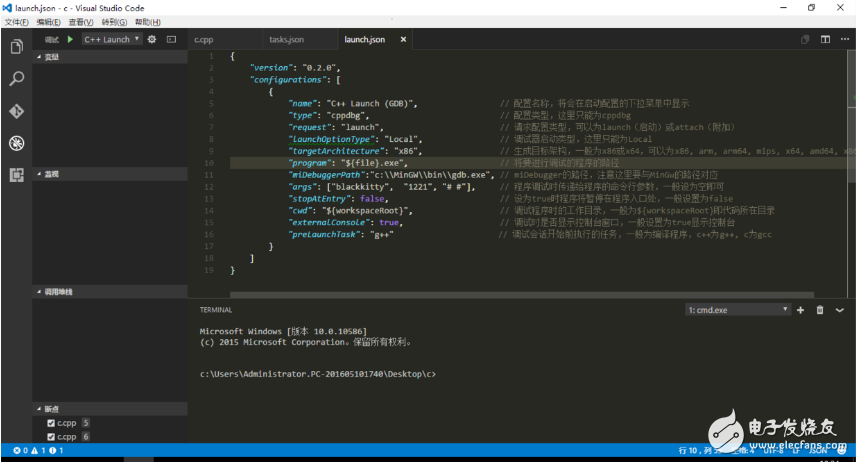The width and height of the screenshot is (856, 462).
Task: Click the "request" launch value
Action: click(360, 127)
